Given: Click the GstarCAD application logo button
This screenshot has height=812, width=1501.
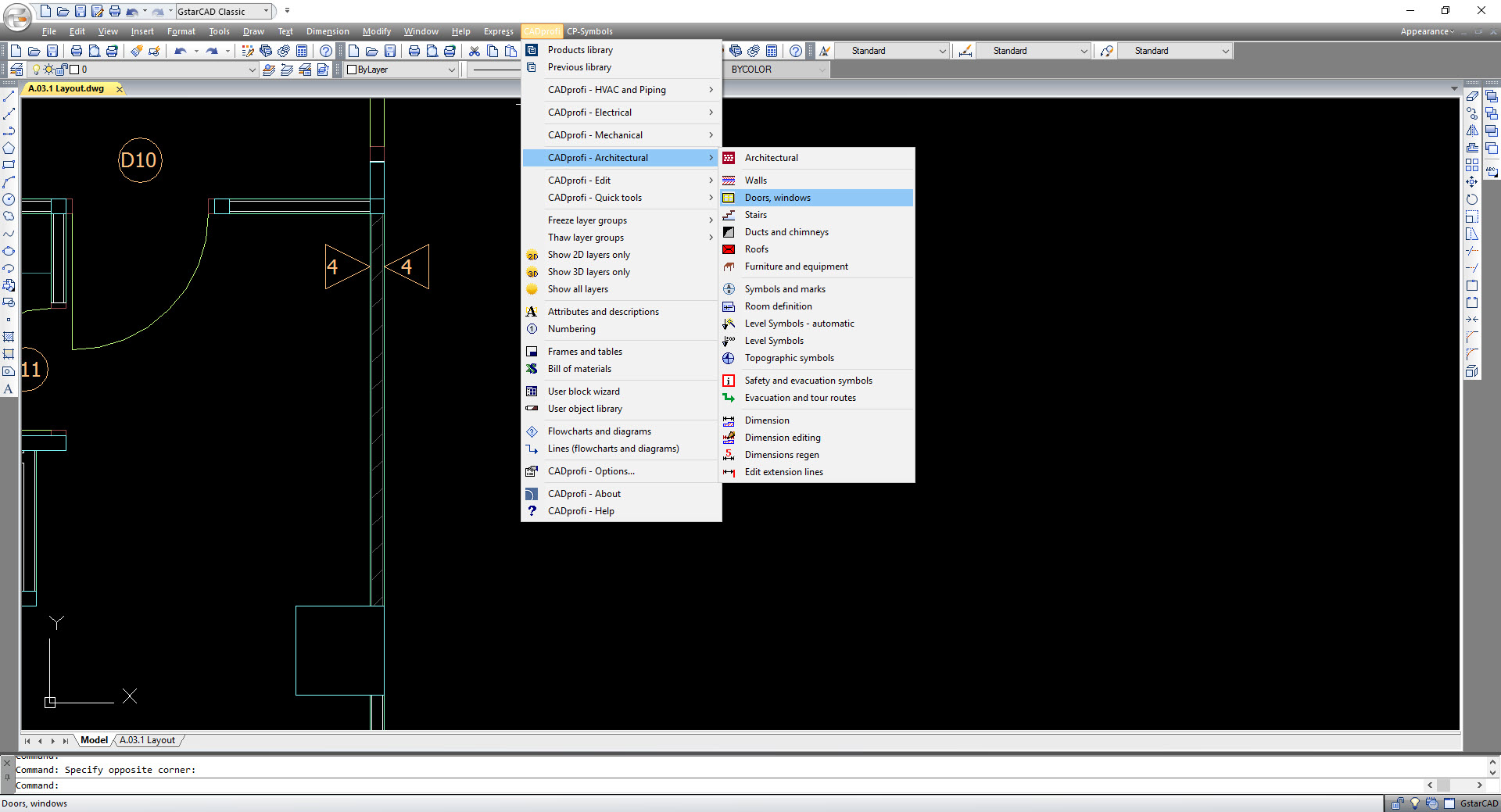Looking at the screenshot, I should (17, 16).
